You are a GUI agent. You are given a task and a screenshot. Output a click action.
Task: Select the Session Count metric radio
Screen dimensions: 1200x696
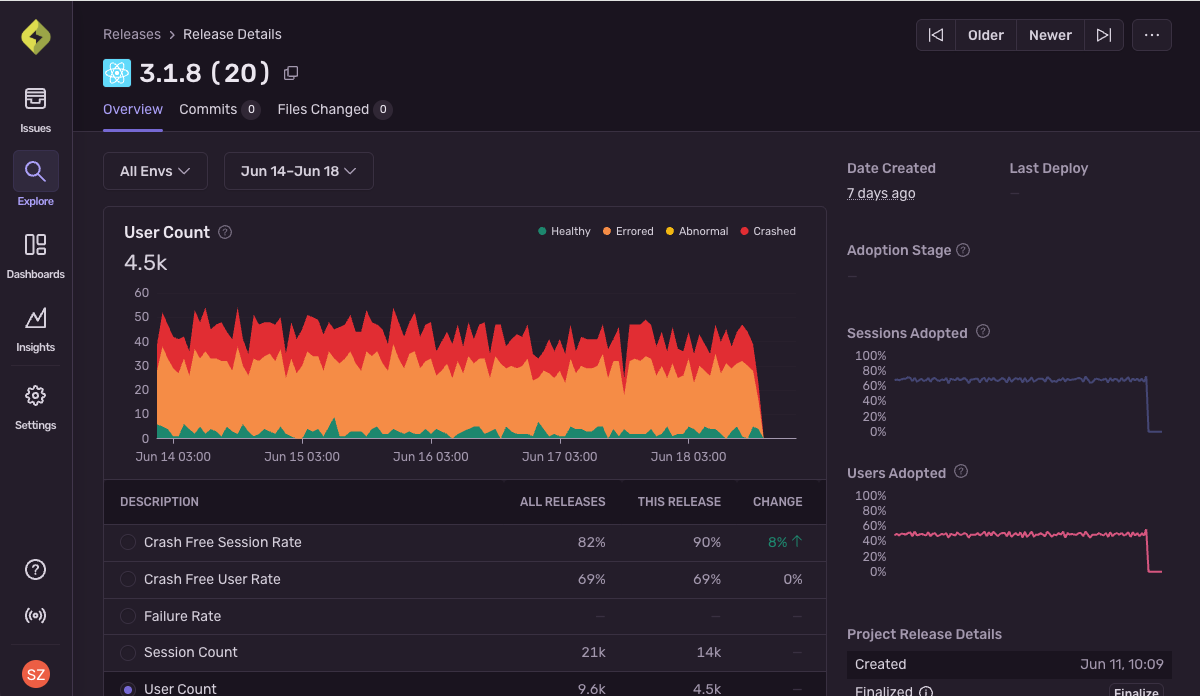click(127, 652)
